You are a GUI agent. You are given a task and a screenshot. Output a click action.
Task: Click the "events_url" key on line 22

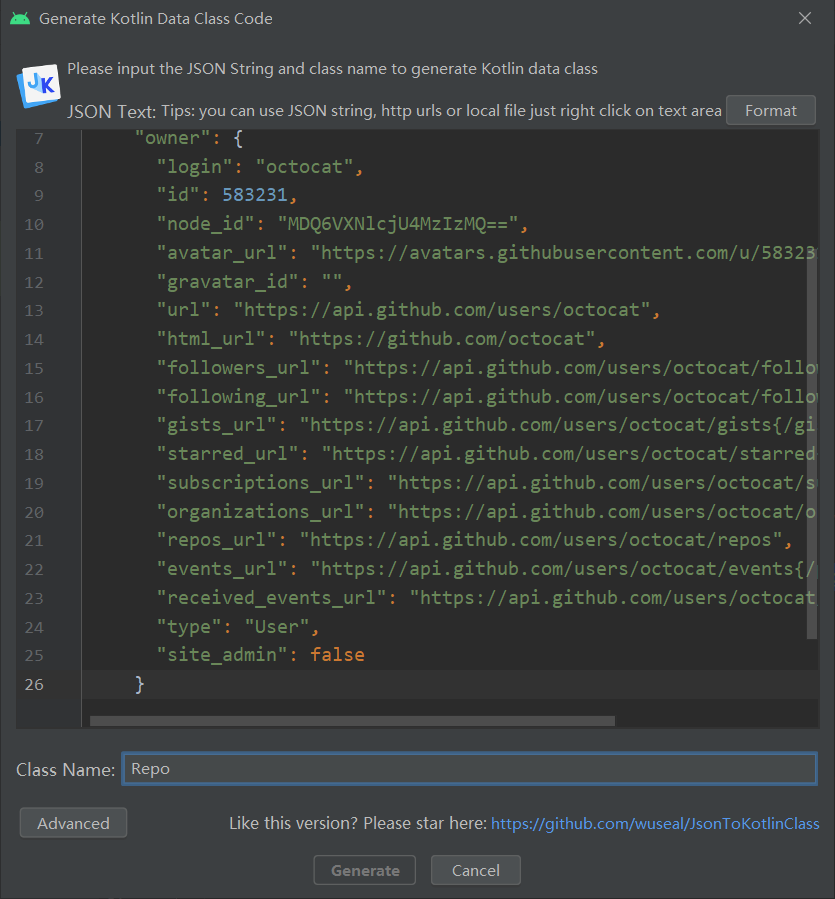(x=222, y=569)
